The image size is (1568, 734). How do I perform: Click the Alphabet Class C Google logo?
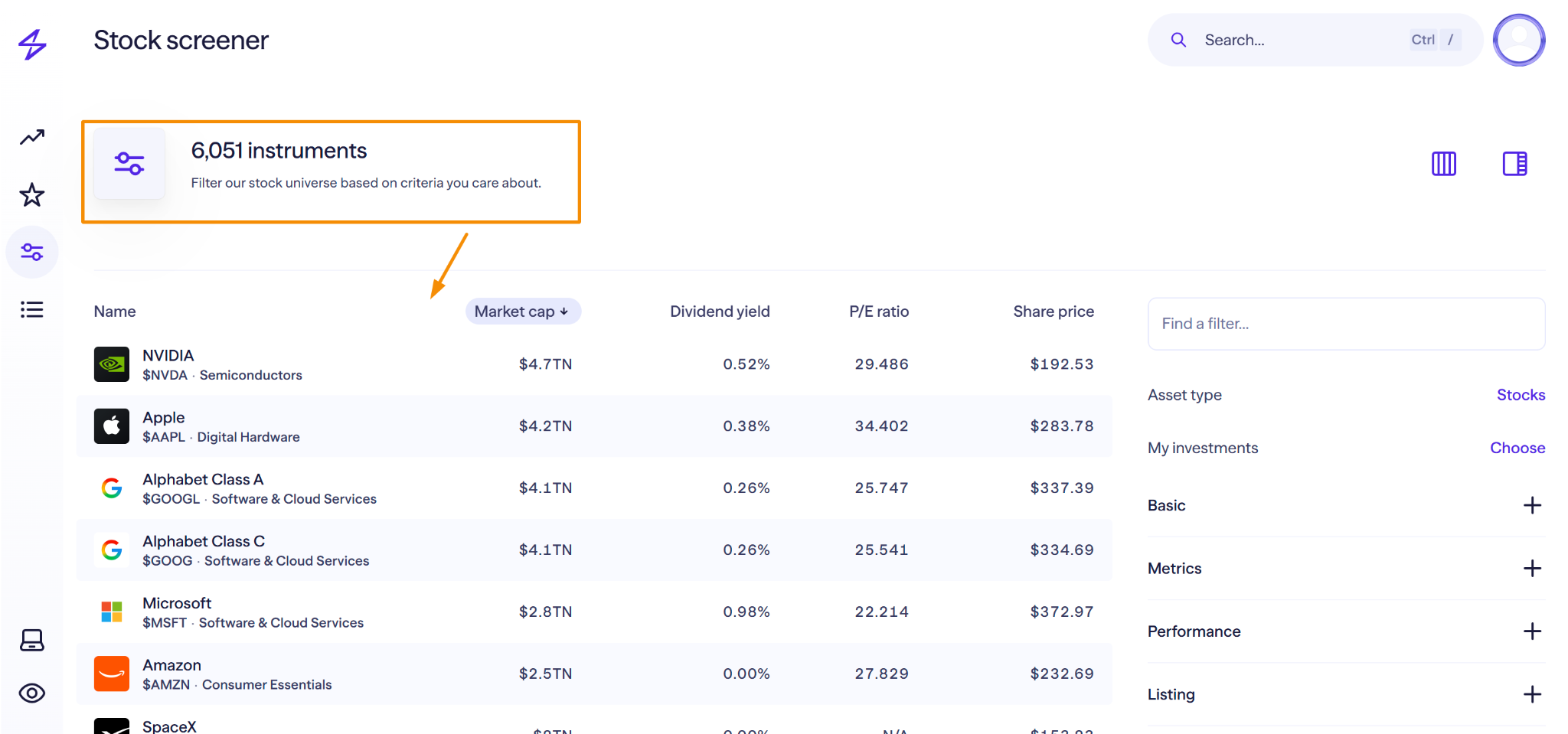tap(112, 550)
